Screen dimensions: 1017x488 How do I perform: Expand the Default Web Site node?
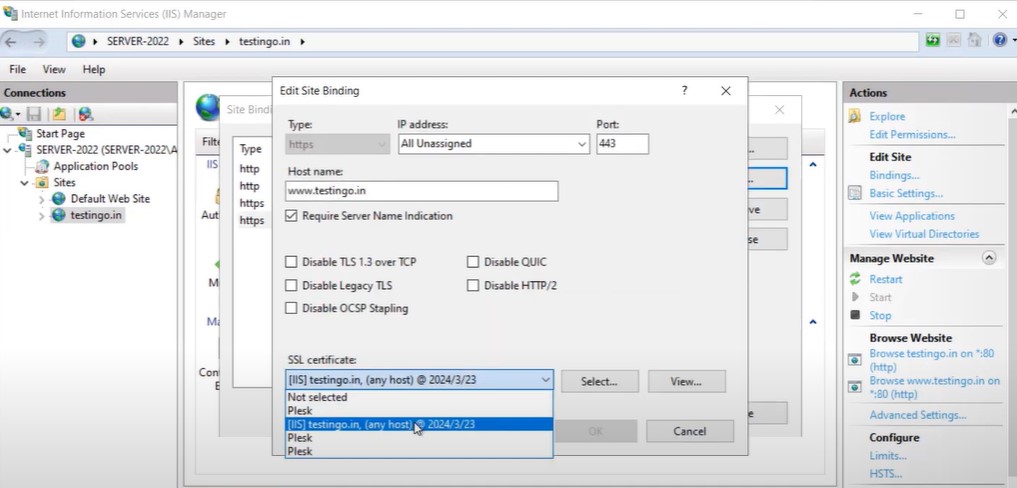[42, 199]
